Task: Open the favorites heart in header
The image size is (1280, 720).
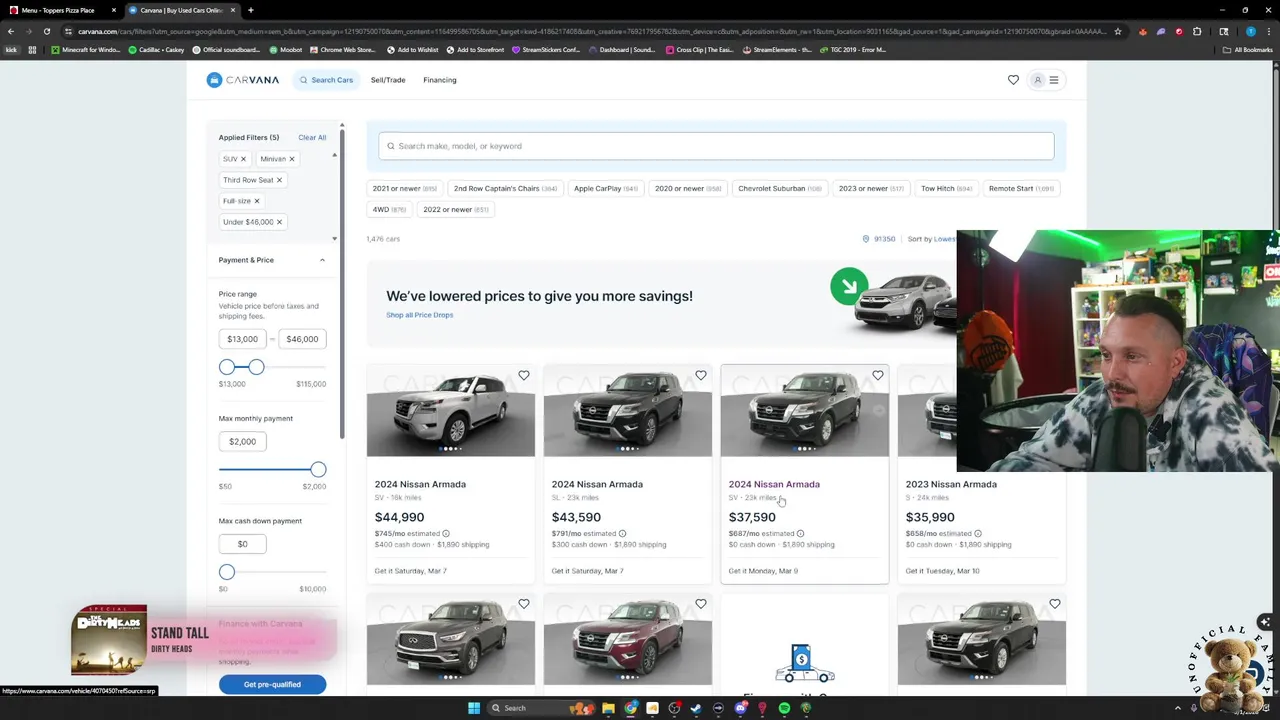Action: click(x=1013, y=80)
